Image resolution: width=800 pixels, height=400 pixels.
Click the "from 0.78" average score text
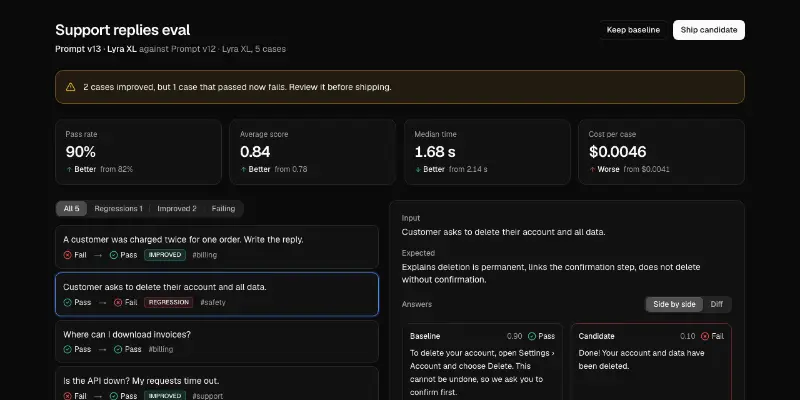291,169
